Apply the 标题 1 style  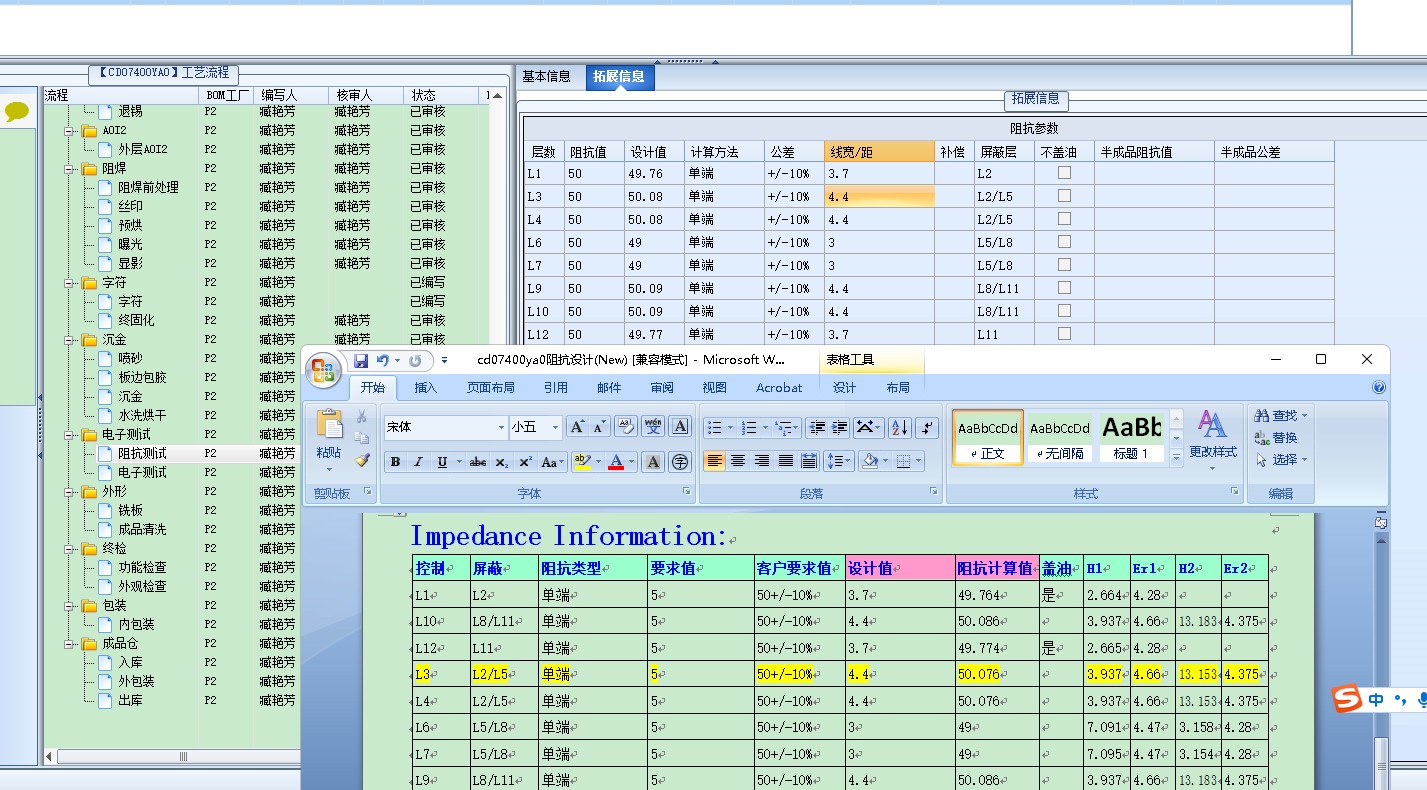[1132, 438]
